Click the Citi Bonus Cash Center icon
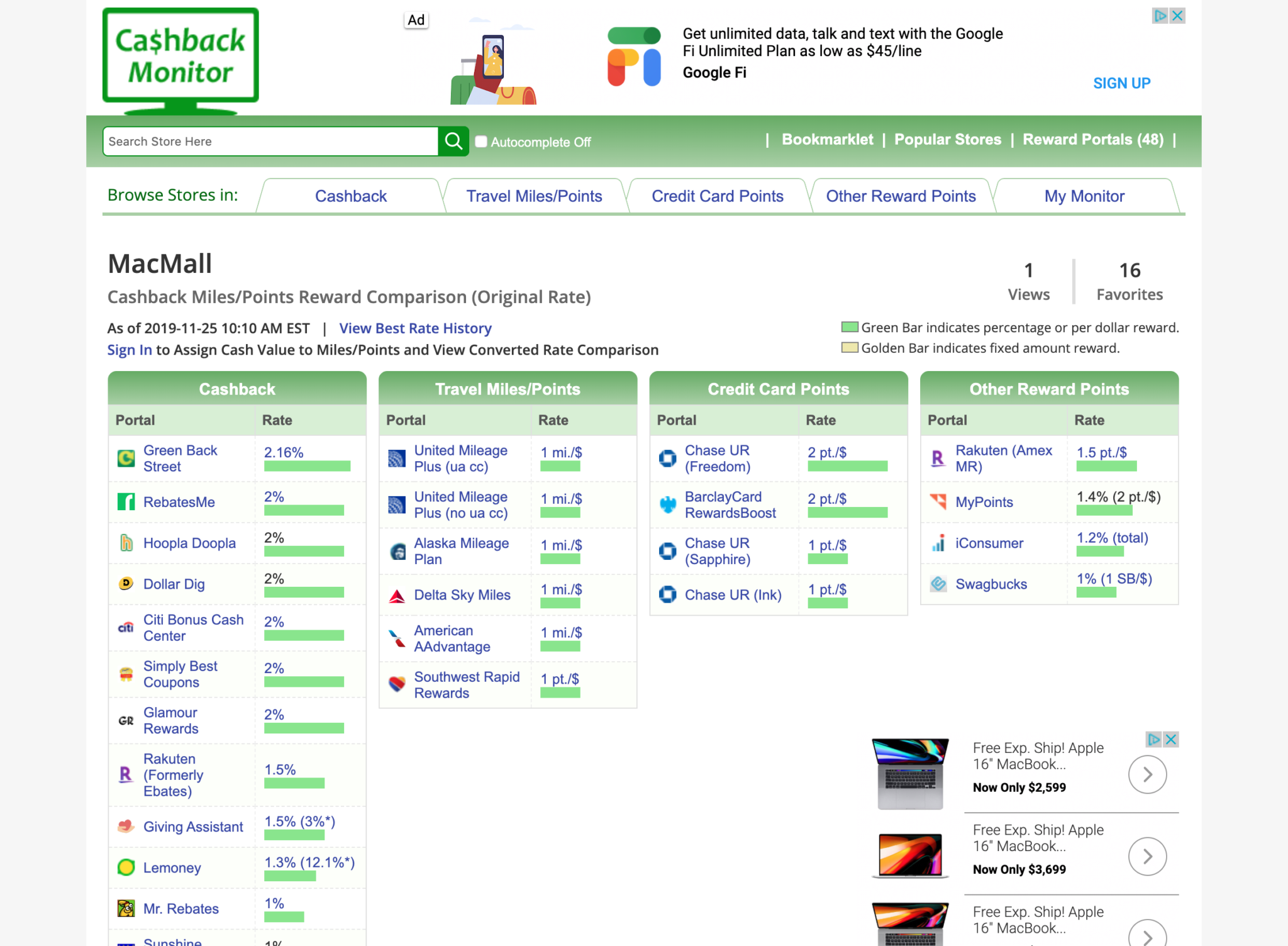The height and width of the screenshot is (946, 1288). click(x=126, y=628)
